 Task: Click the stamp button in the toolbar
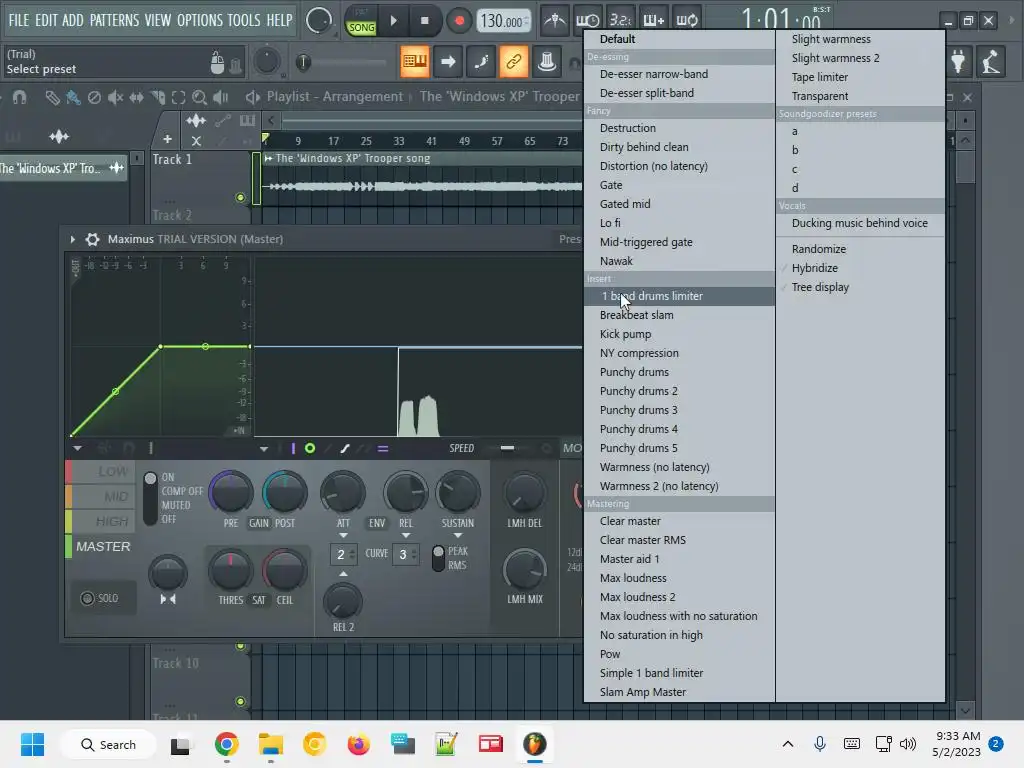pyautogui.click(x=547, y=62)
